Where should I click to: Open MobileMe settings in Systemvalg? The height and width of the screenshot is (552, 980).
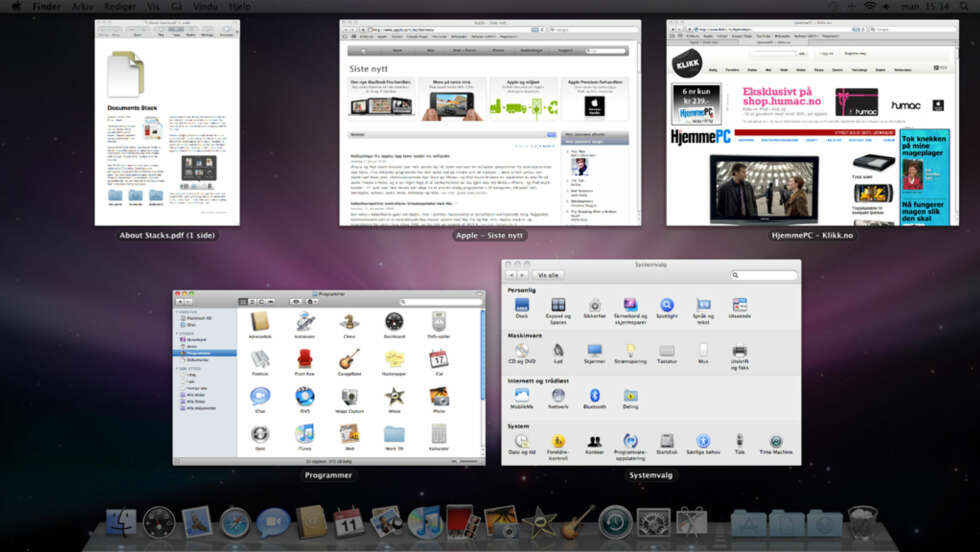(522, 399)
